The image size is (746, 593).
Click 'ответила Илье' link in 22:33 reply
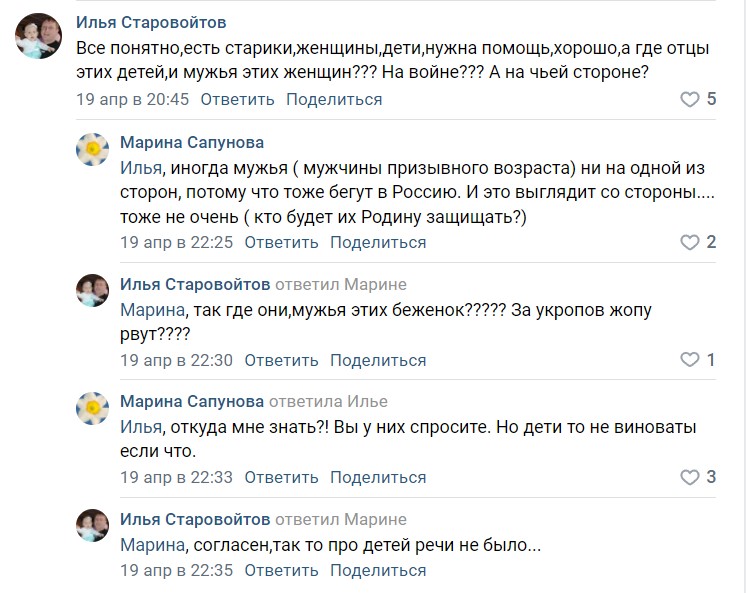point(338,402)
